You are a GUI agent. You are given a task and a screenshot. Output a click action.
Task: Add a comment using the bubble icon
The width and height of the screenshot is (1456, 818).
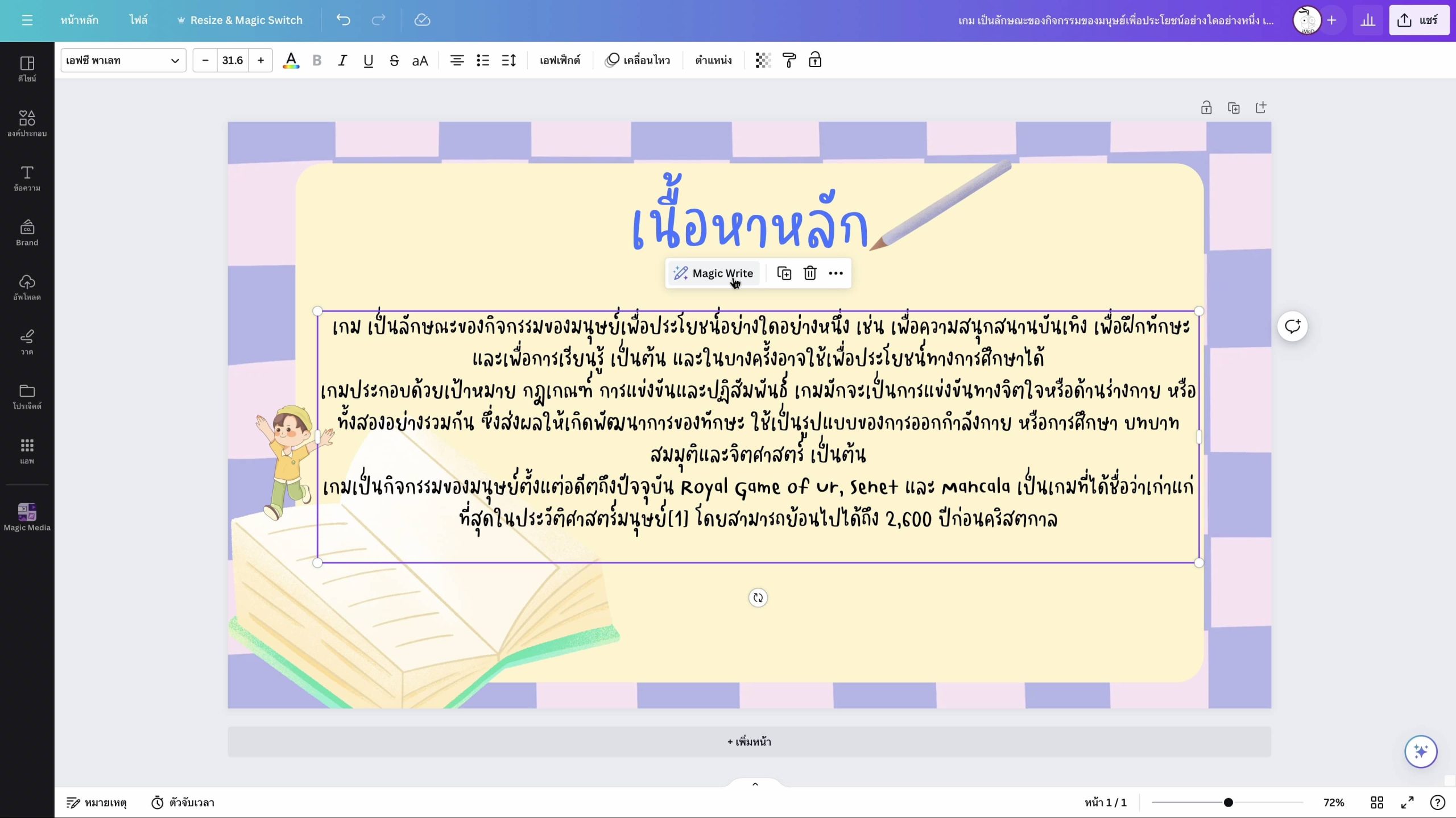click(1292, 326)
